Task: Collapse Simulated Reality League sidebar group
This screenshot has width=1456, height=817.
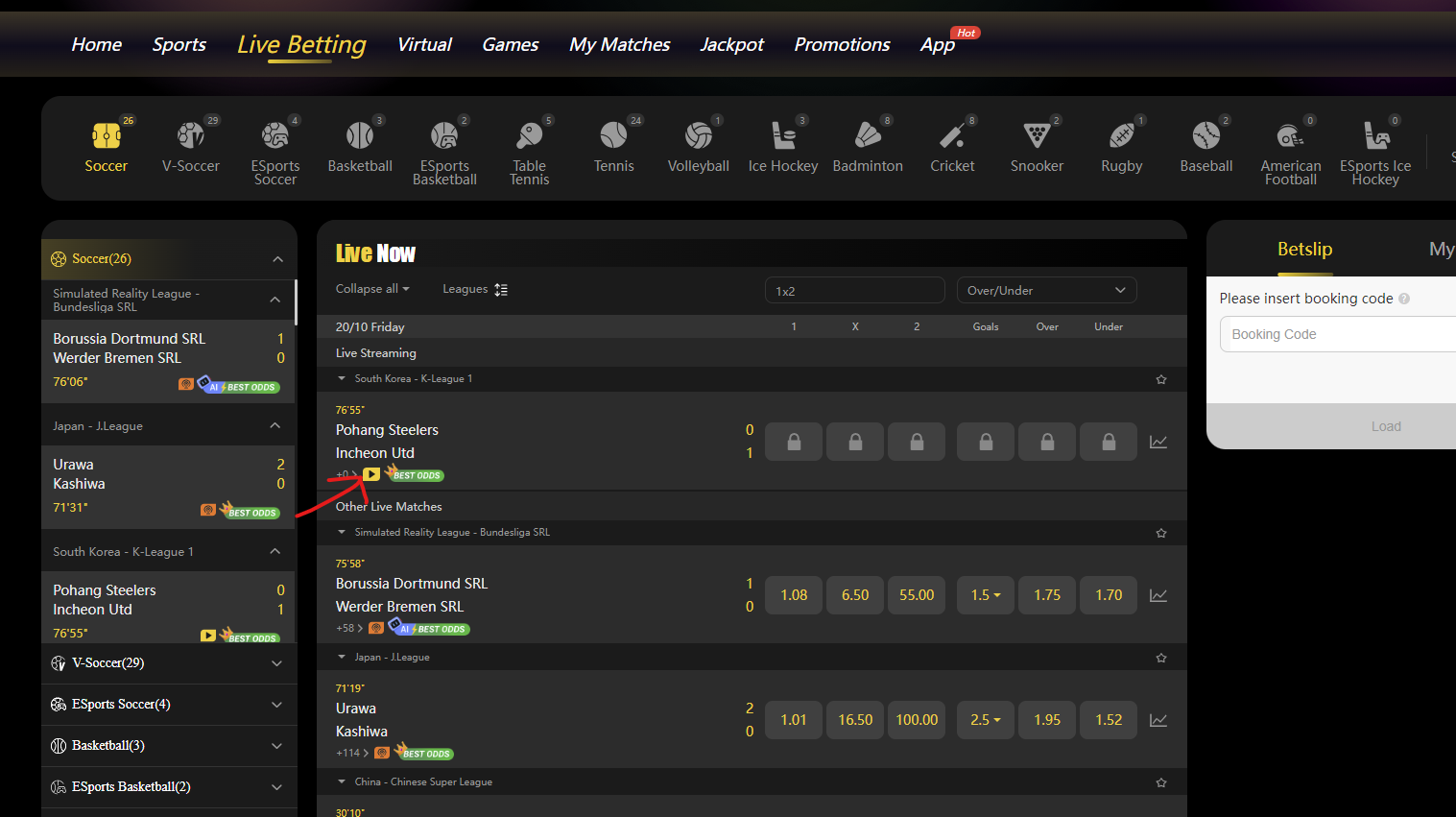Action: point(275,300)
